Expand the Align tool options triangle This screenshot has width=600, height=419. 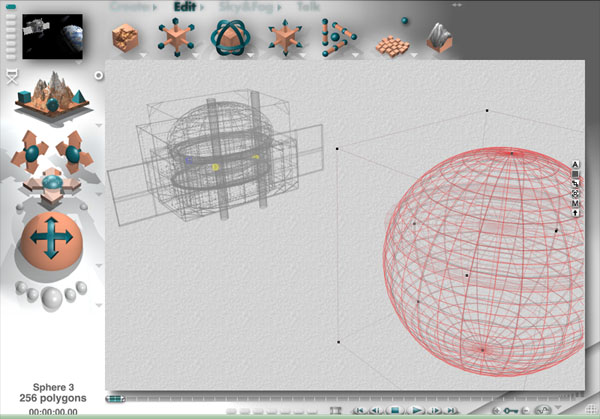[358, 54]
